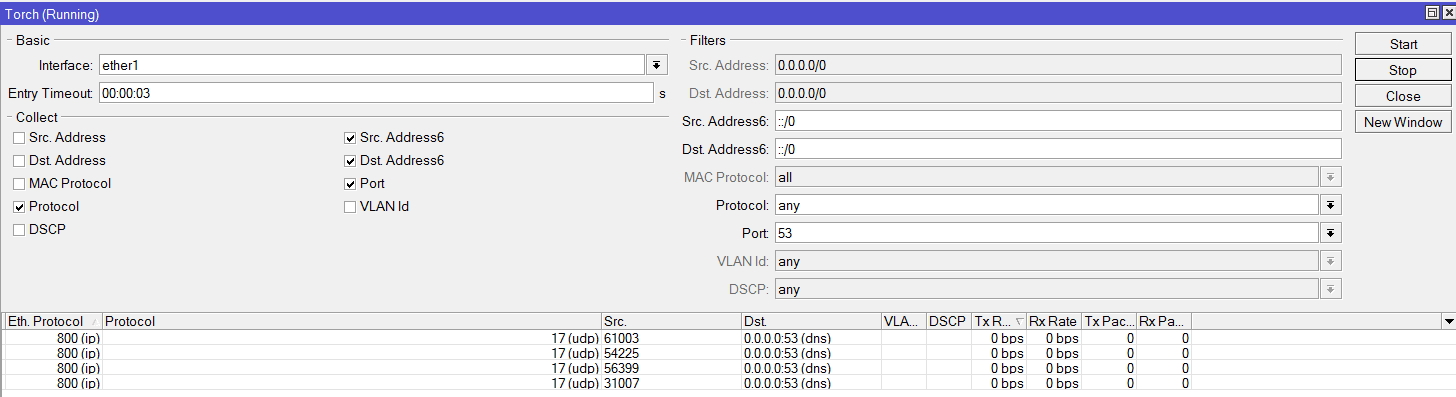Sort by the Eth. Protocol column header
This screenshot has width=1456, height=397.
pyautogui.click(x=53, y=322)
